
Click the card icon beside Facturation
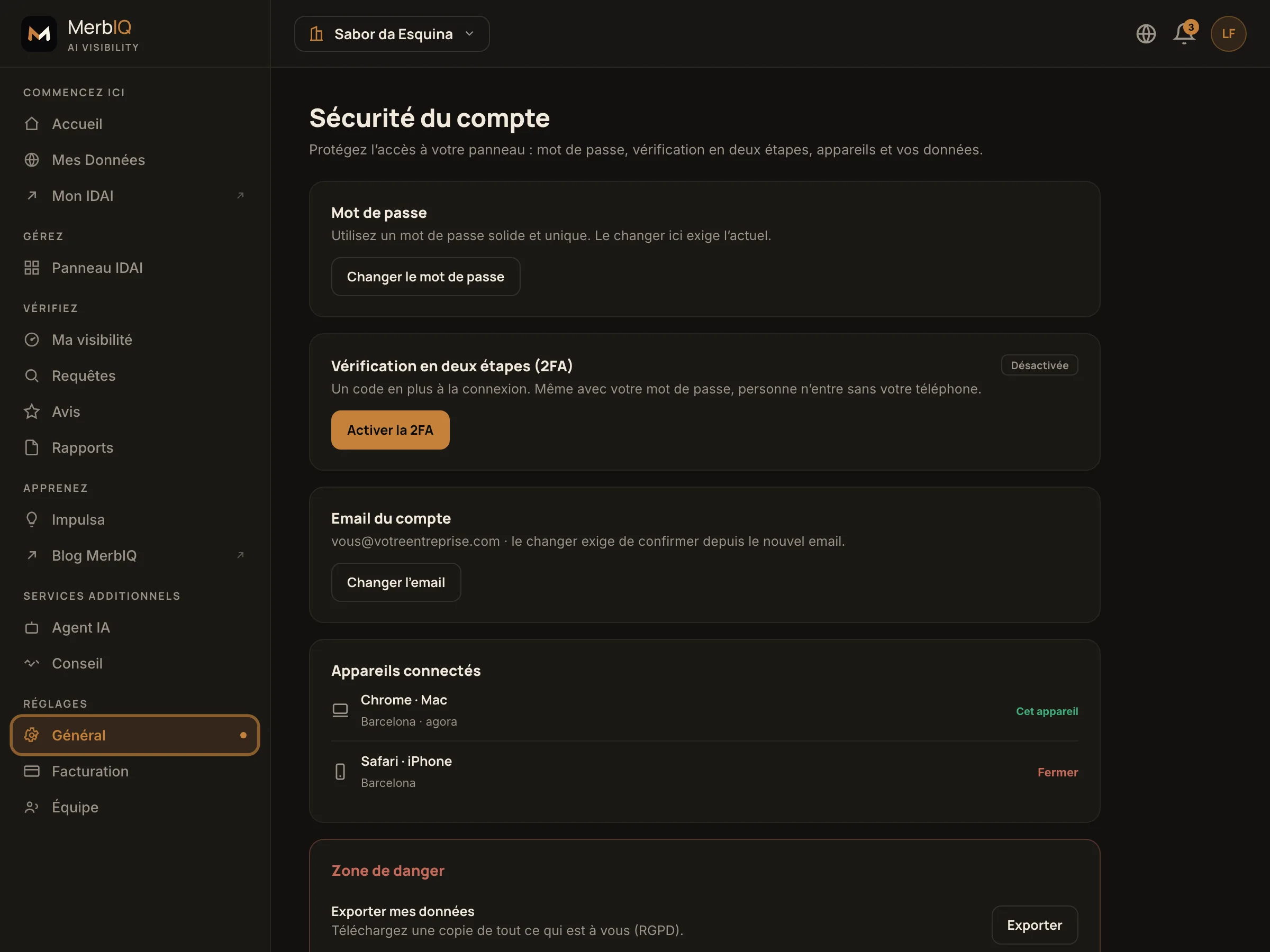[32, 771]
